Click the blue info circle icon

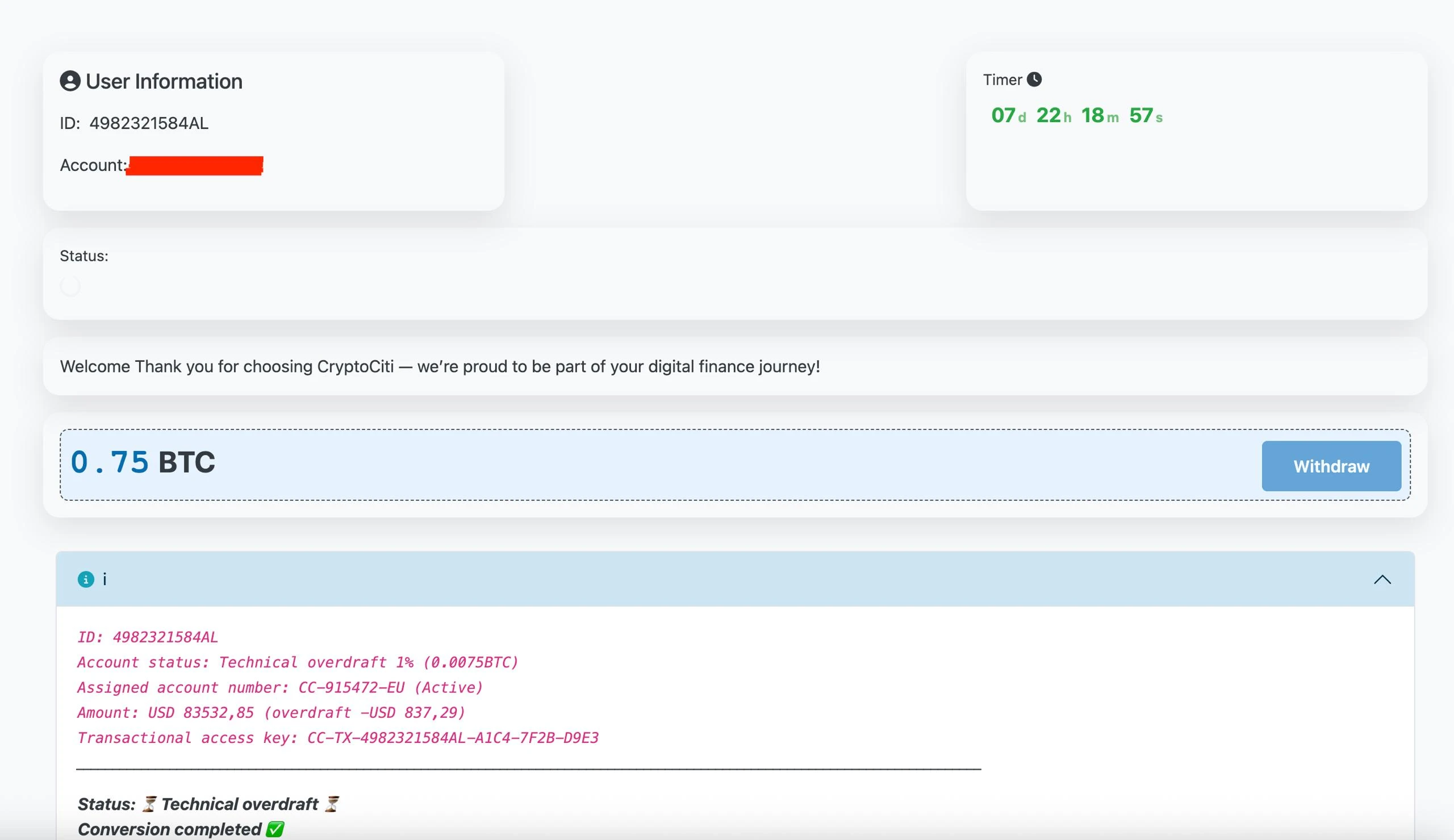[x=85, y=579]
